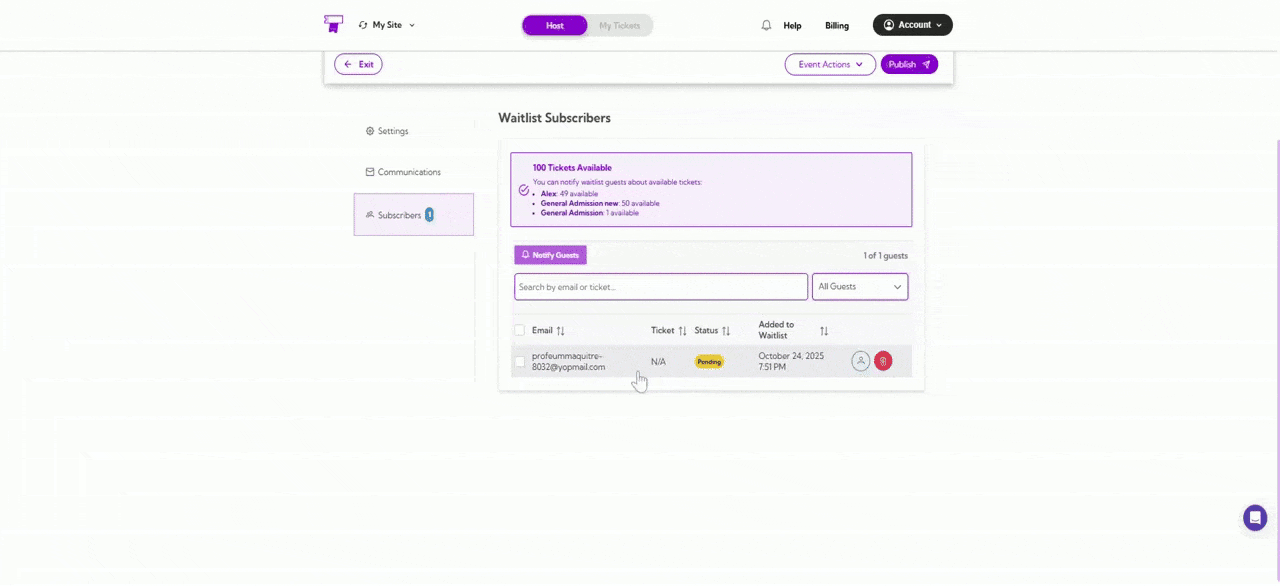
Task: Toggle the Email column sort arrows
Action: click(560, 330)
